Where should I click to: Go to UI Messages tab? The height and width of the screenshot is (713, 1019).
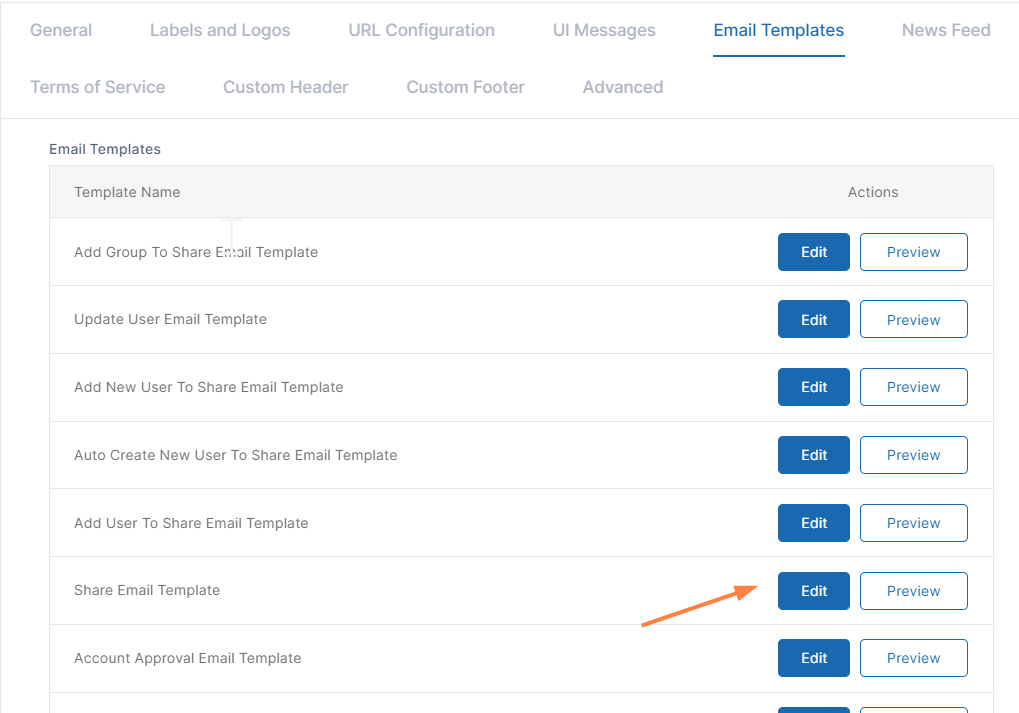tap(604, 30)
